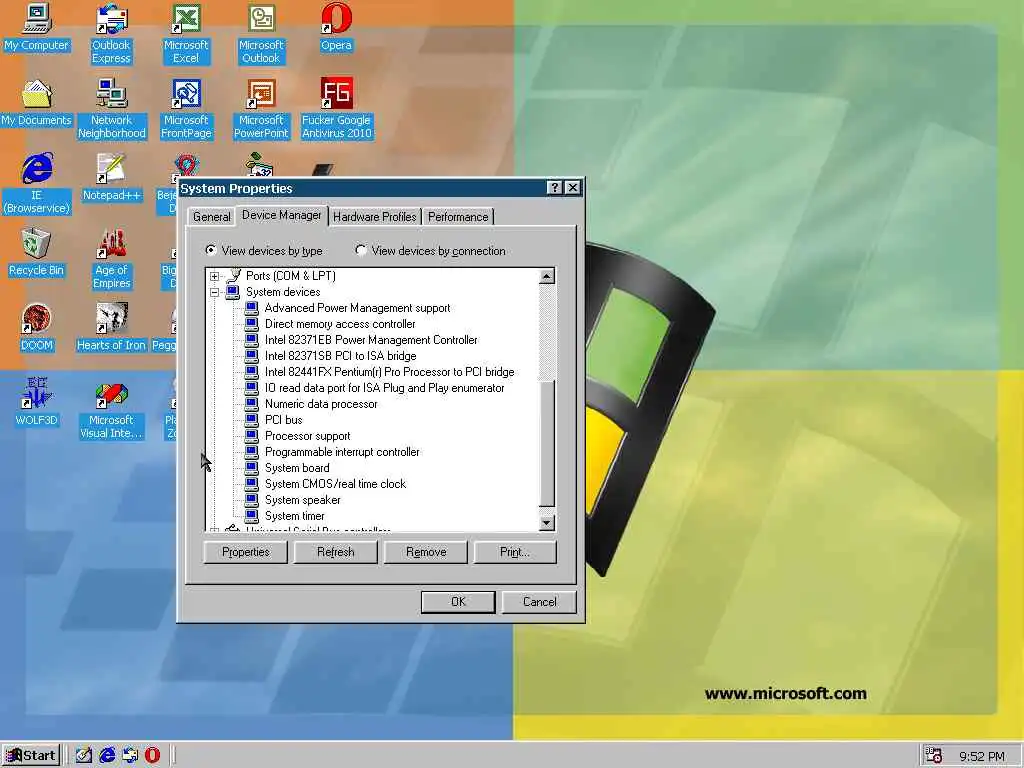Click the Print... button
The image size is (1024, 768).
click(x=515, y=552)
